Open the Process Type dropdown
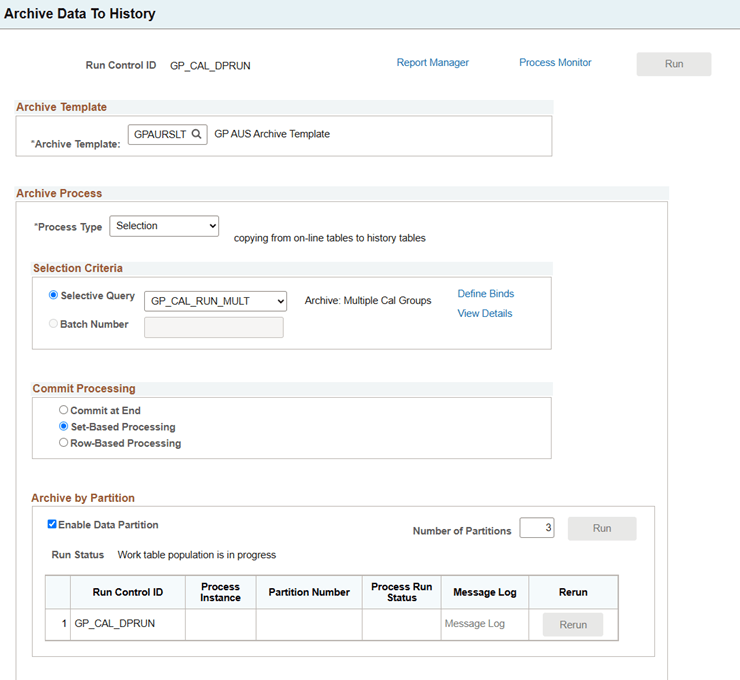The image size is (740, 680). point(164,226)
